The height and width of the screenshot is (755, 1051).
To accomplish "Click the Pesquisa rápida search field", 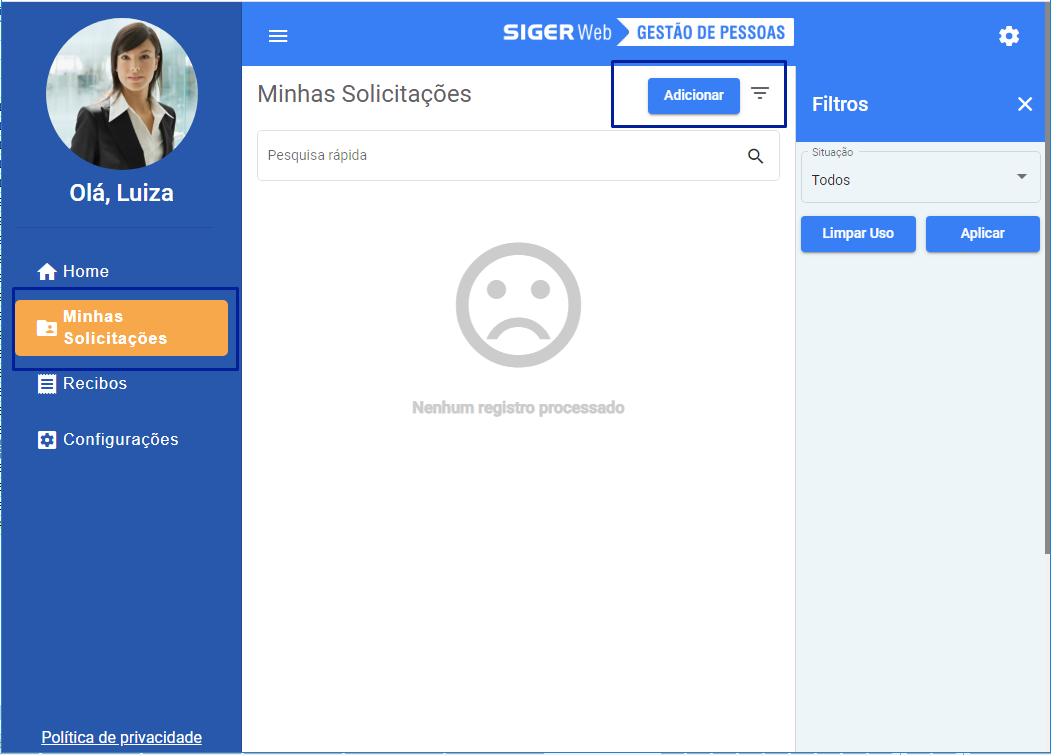I will 518,156.
